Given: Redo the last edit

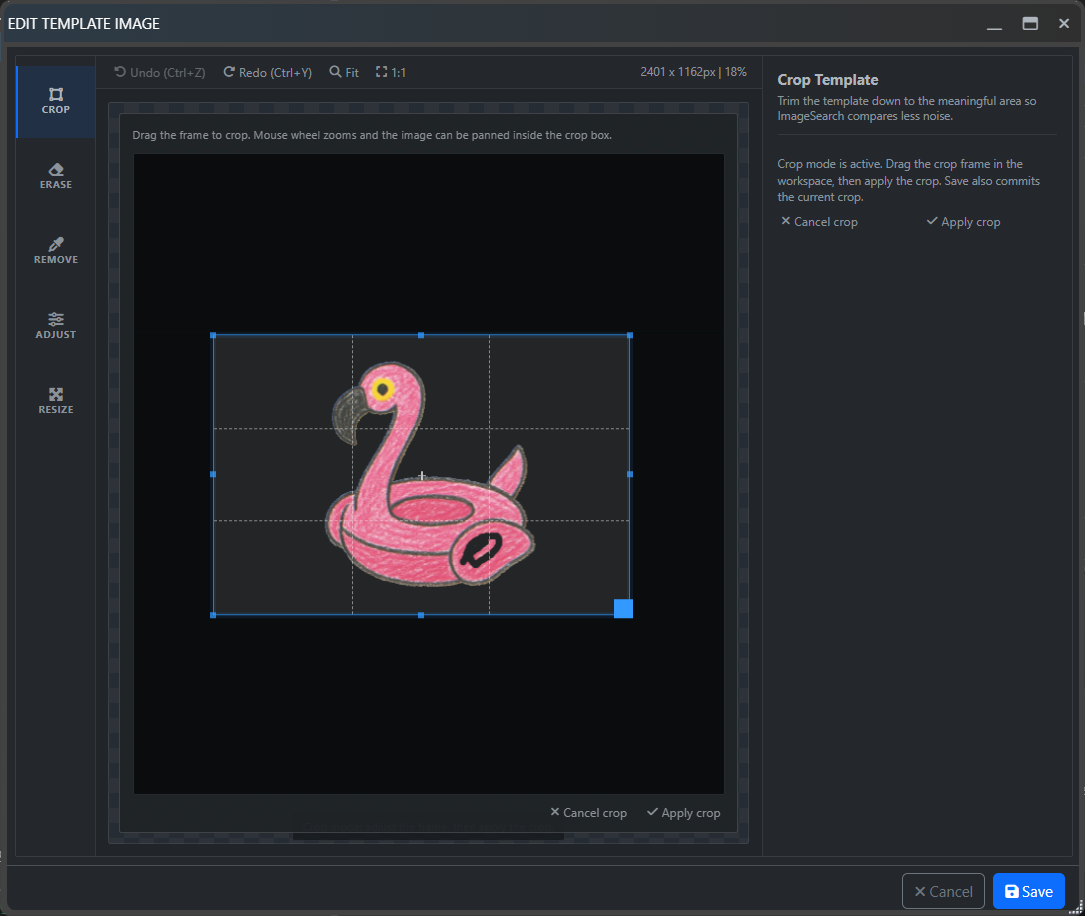Looking at the screenshot, I should tap(268, 72).
